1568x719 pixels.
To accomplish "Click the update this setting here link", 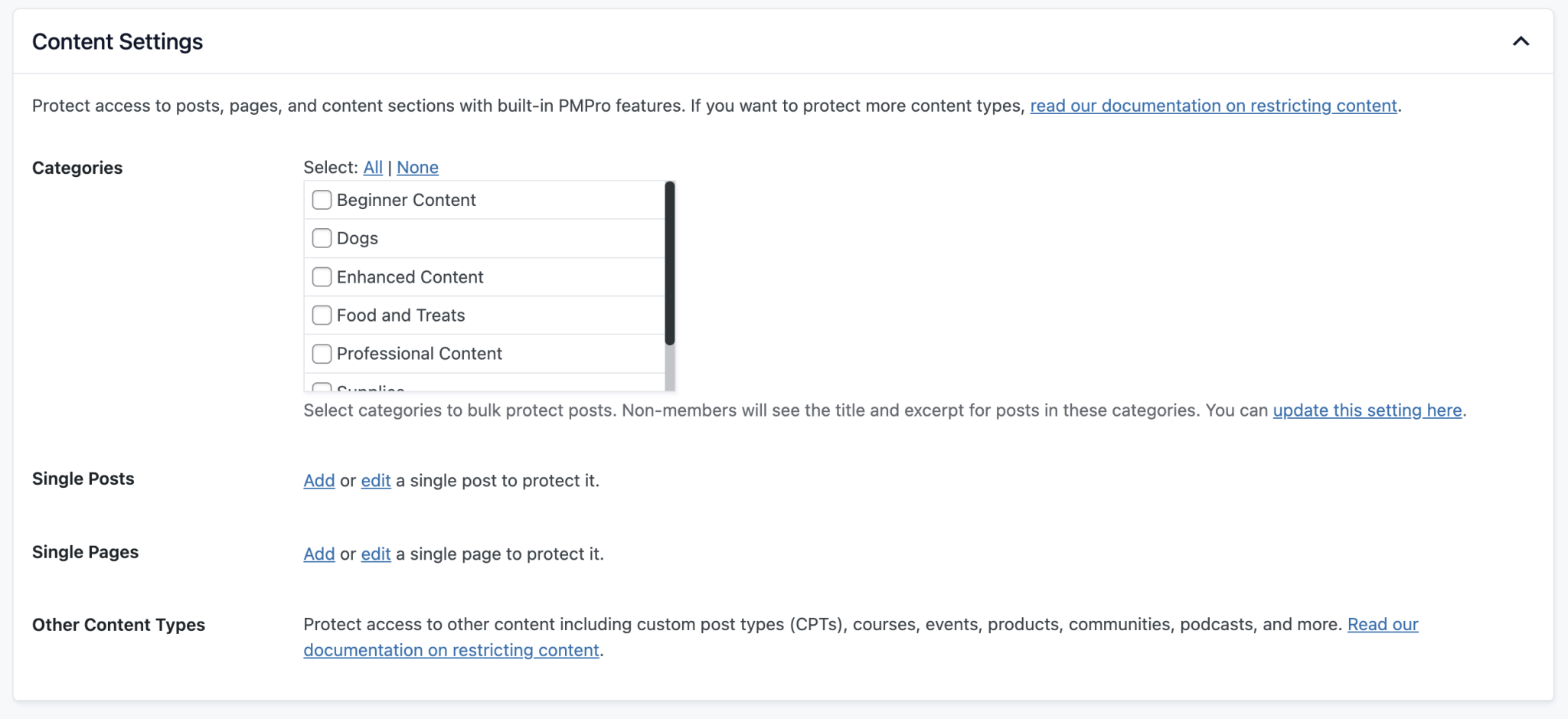I will click(x=1367, y=410).
